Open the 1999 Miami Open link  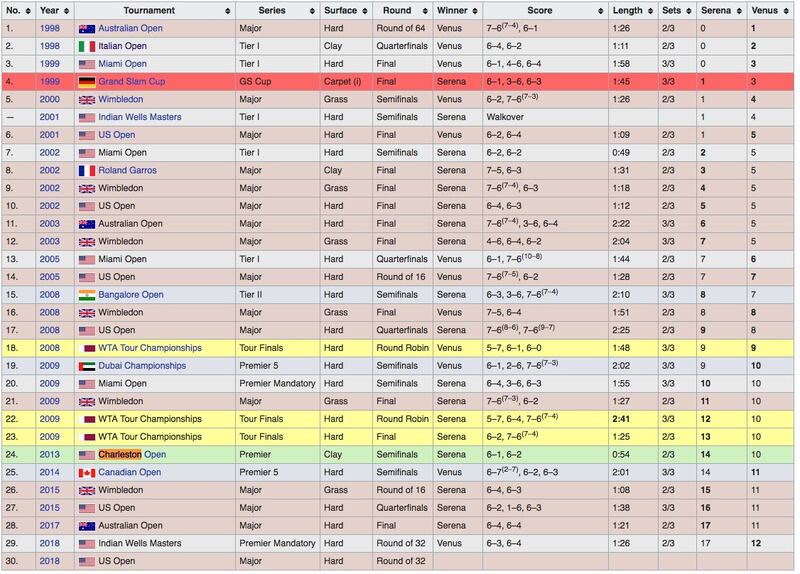pos(122,64)
